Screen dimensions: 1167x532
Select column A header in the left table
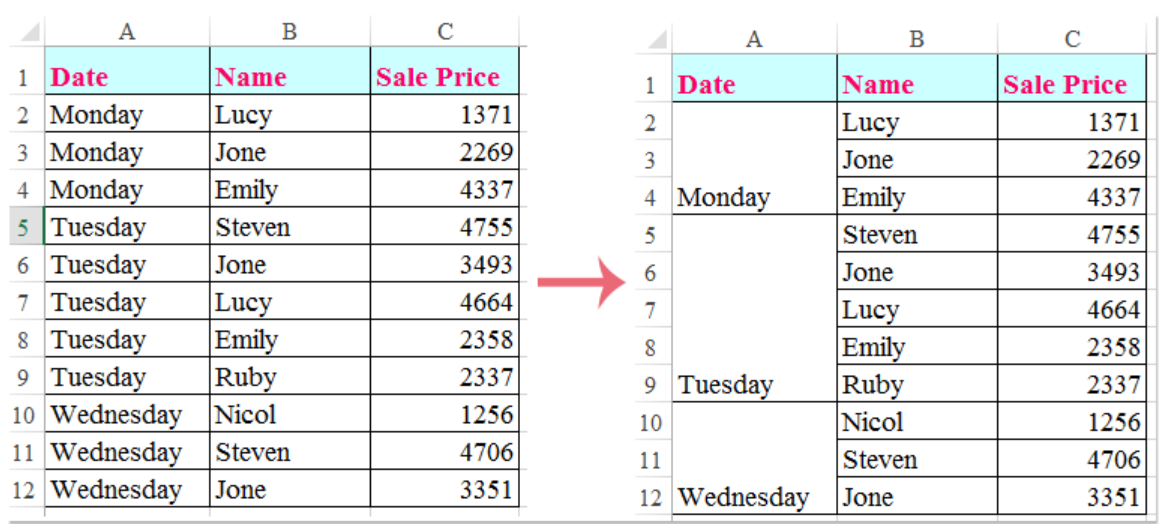(x=127, y=32)
